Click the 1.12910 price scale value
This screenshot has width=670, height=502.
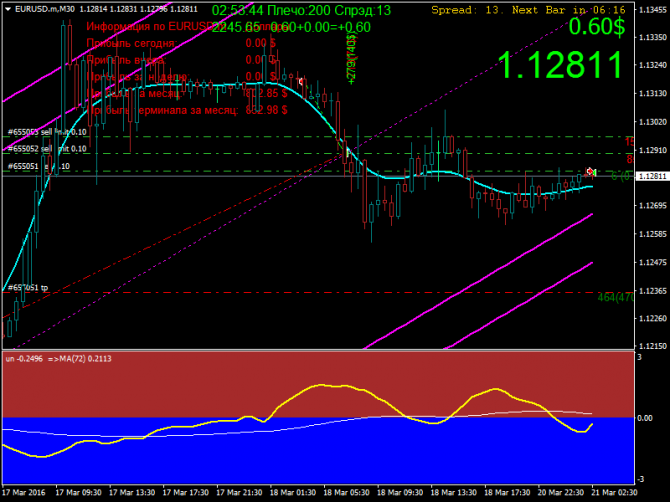click(652, 150)
